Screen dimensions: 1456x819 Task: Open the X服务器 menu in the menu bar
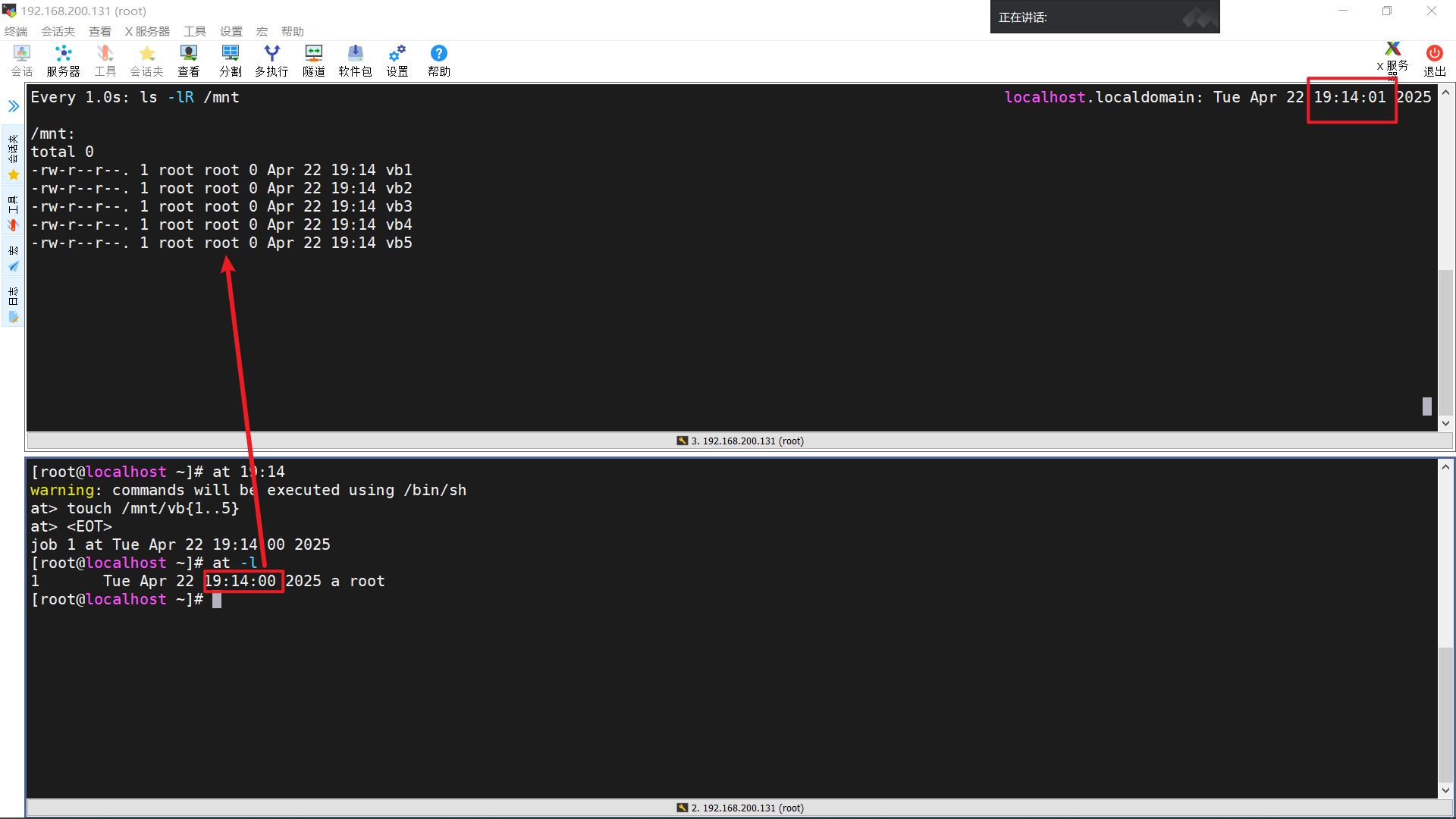coord(147,31)
